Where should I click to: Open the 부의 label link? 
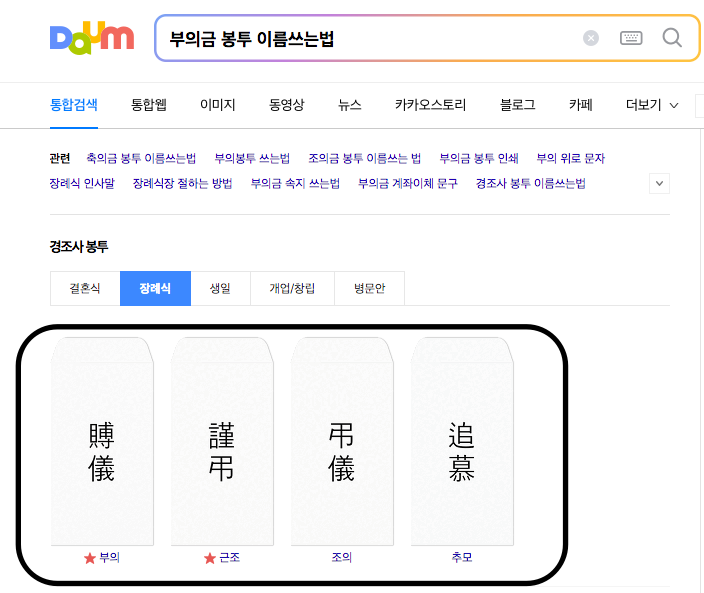pos(109,558)
